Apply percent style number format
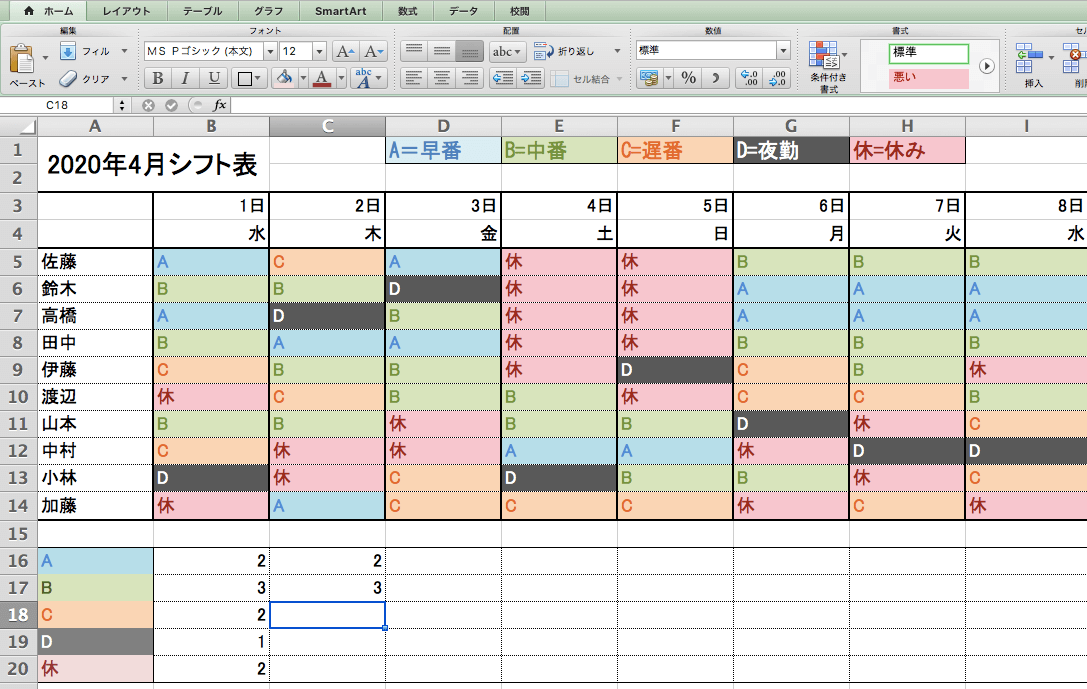Viewport: 1087px width, 689px height. click(688, 78)
